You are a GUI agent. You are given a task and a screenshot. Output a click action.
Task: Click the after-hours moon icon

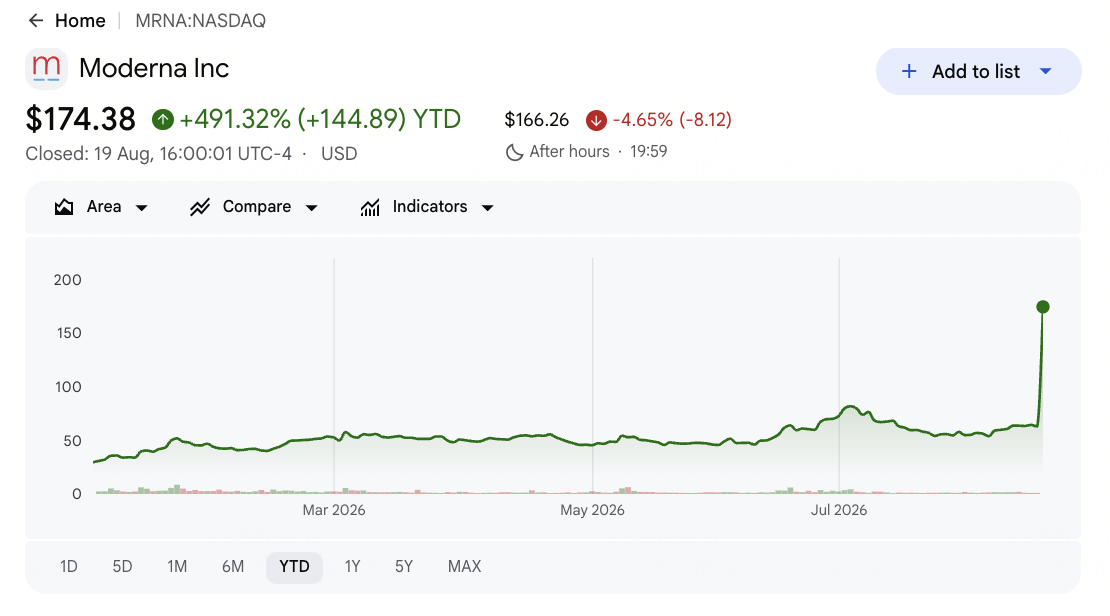tap(515, 152)
